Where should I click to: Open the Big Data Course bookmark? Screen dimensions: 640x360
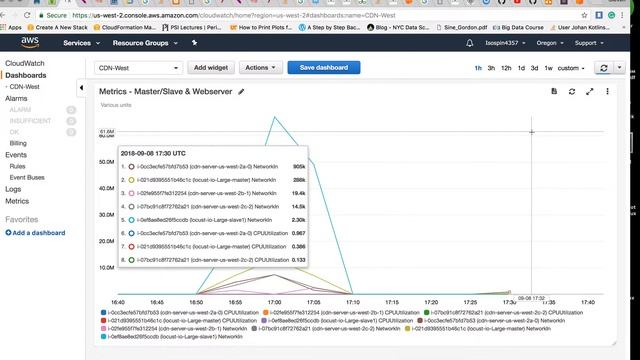(518, 27)
